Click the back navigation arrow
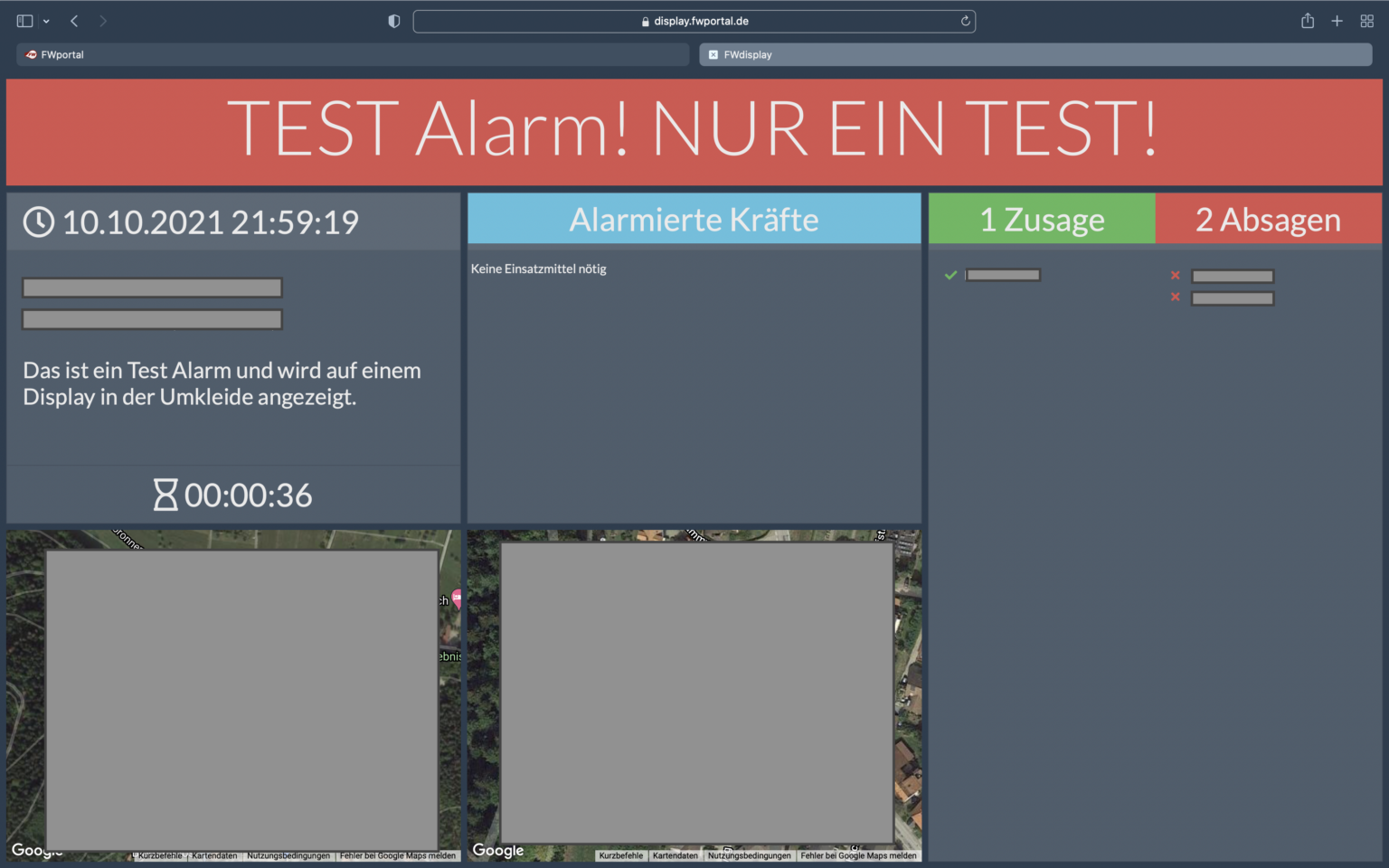Screen dimensions: 1389x868 [73, 20]
